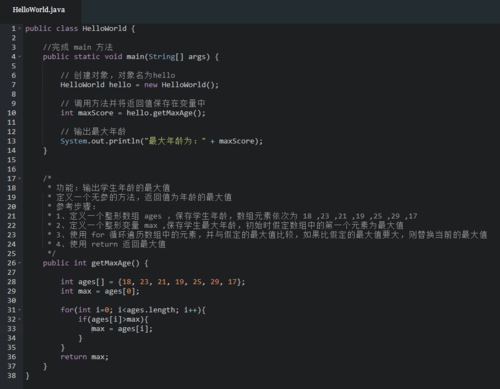Click the 'int ages[]' array declaration line
Screen dimensions: 500x389
point(153,282)
